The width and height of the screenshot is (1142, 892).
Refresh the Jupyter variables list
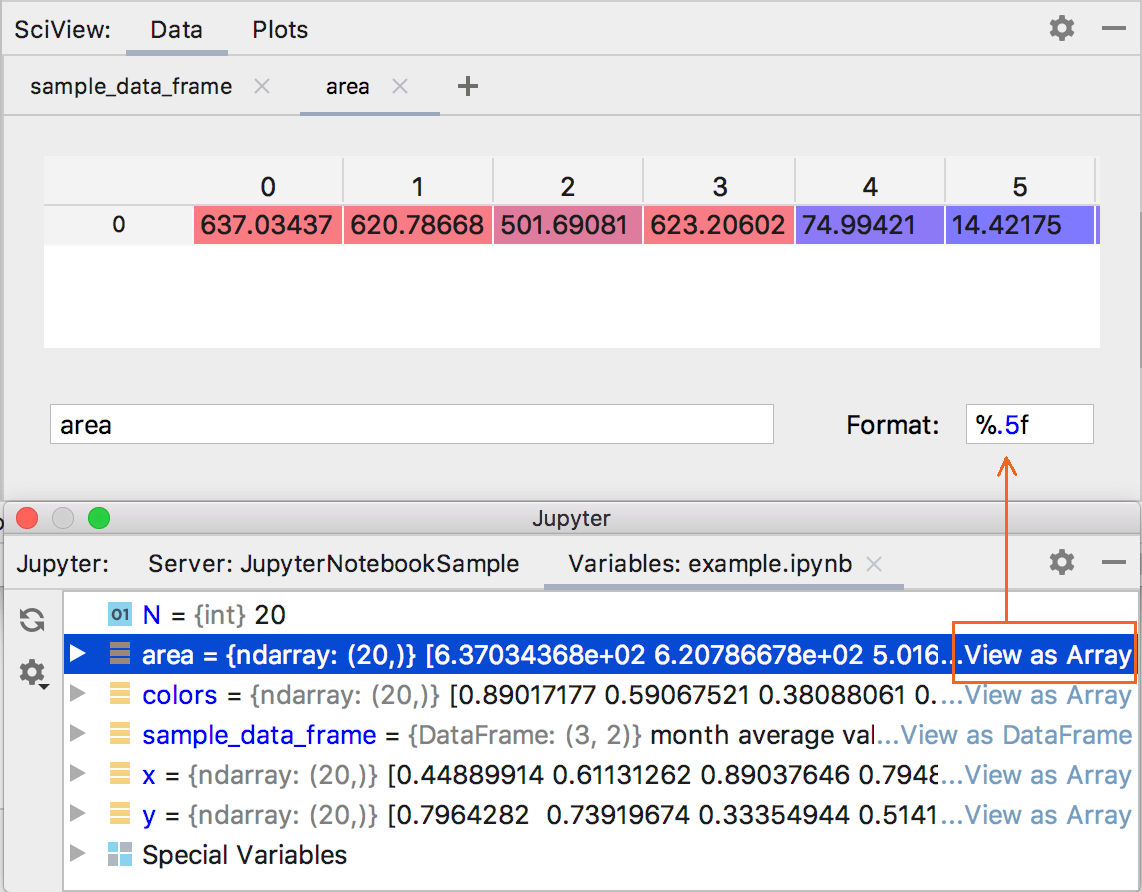coord(32,620)
